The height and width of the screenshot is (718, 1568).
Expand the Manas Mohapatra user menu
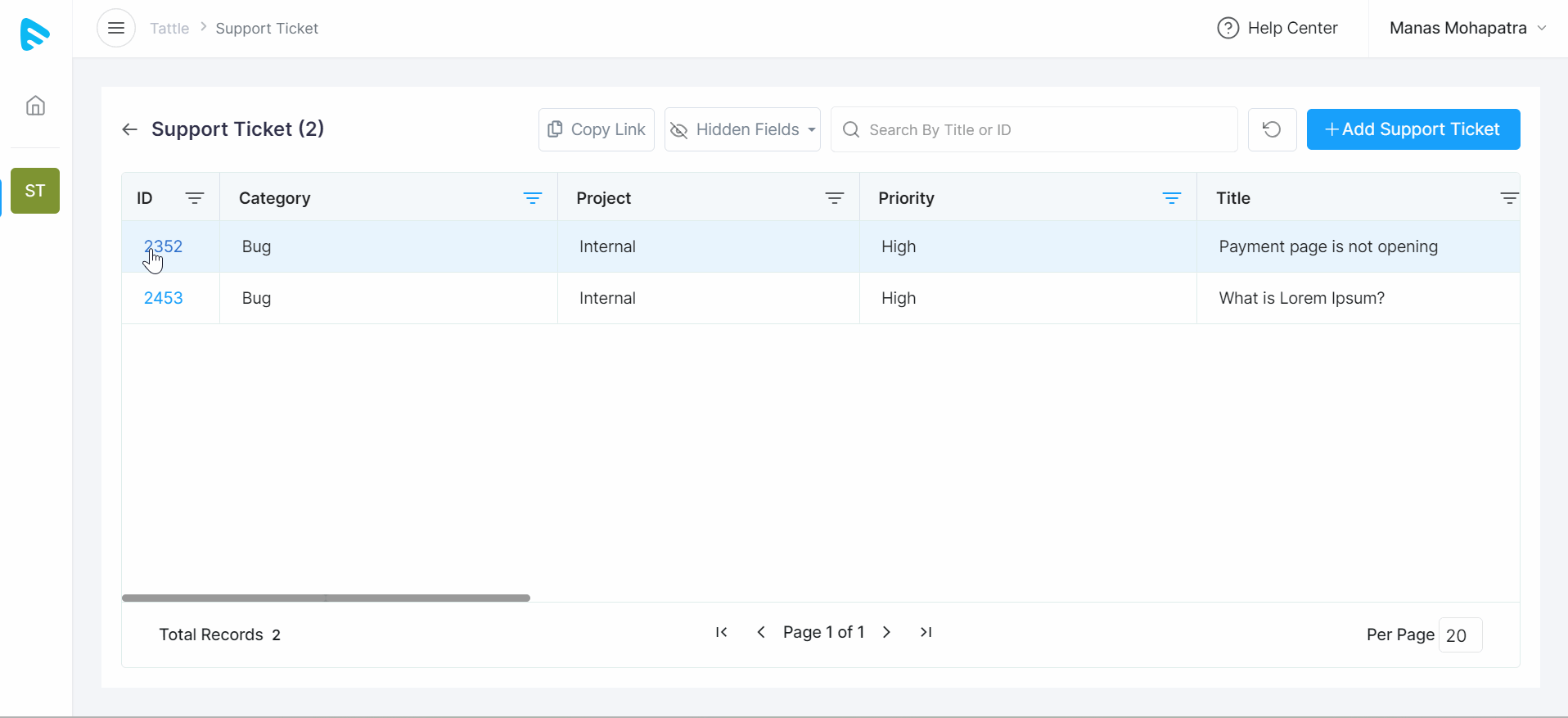(x=1467, y=29)
